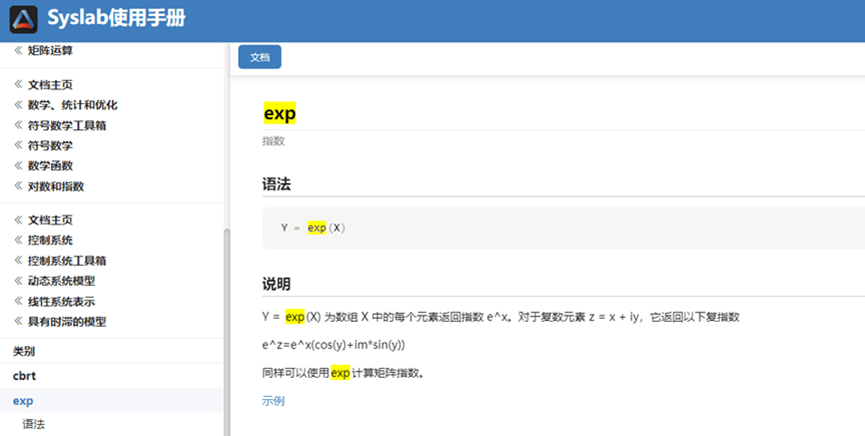Click chevron icon beside 数学、统计和优化
Image resolution: width=865 pixels, height=436 pixels.
(x=18, y=104)
